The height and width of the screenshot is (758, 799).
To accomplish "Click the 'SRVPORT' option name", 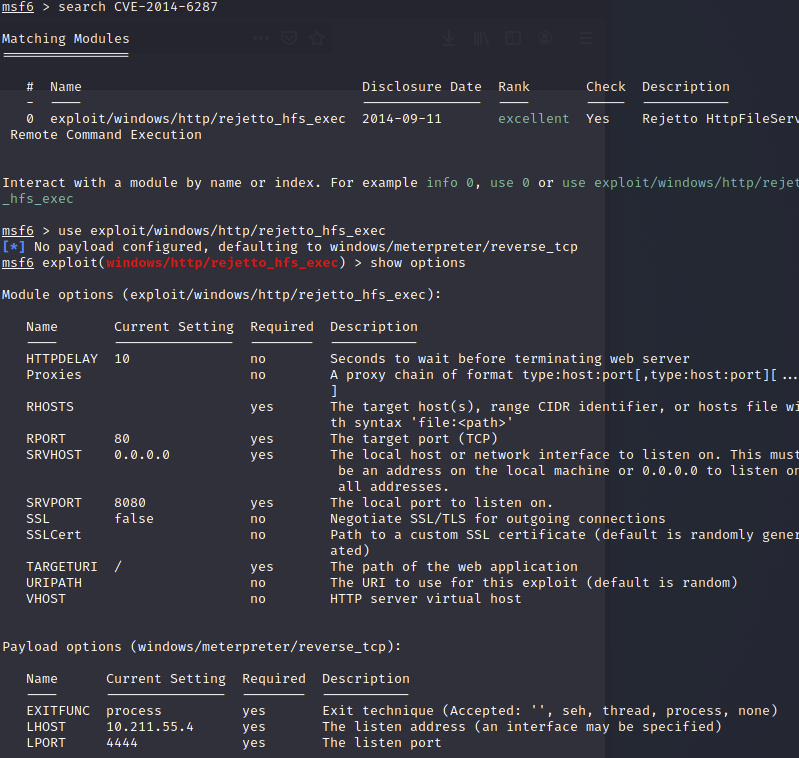I will tap(54, 503).
